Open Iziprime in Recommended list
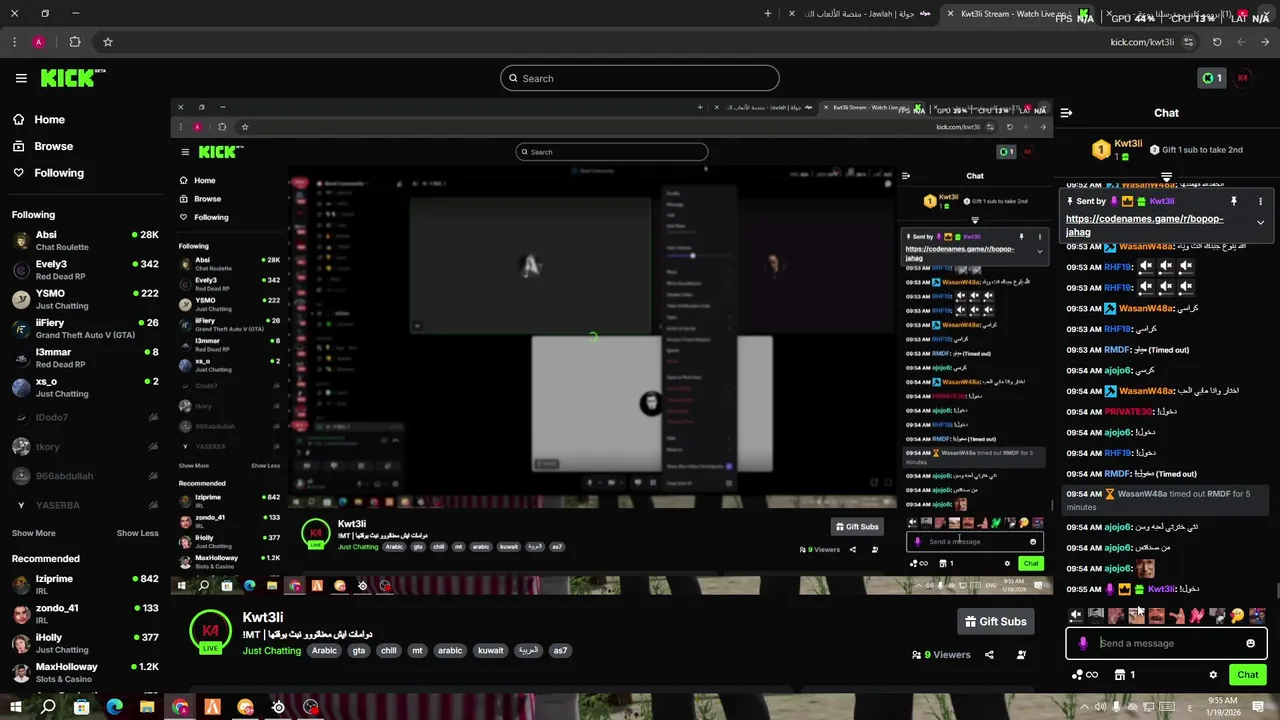 tap(85, 584)
